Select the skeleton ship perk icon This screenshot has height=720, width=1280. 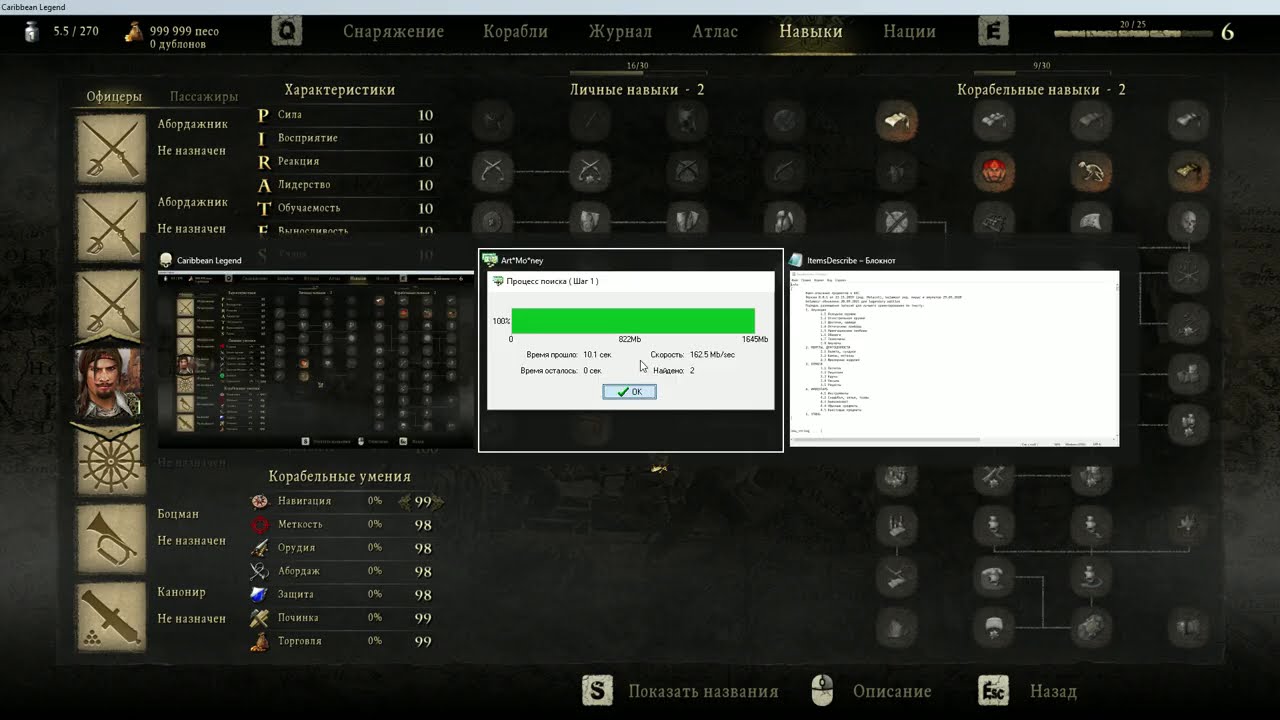(x=1090, y=171)
